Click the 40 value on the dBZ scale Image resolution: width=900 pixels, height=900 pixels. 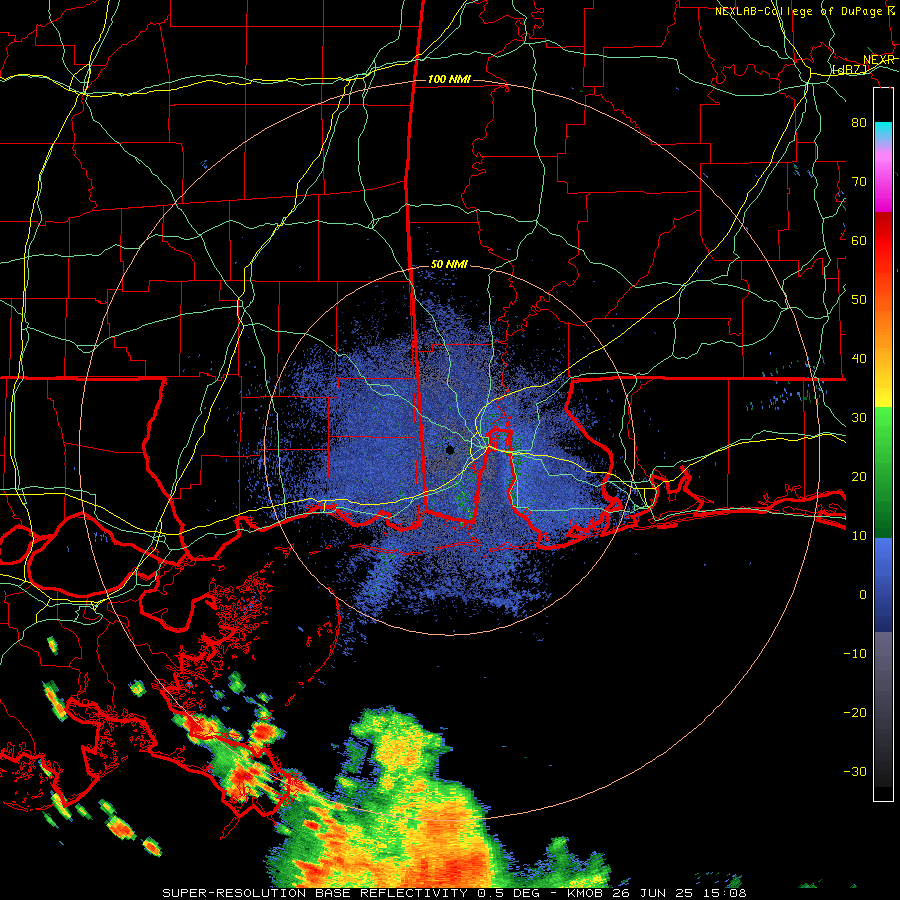859,359
